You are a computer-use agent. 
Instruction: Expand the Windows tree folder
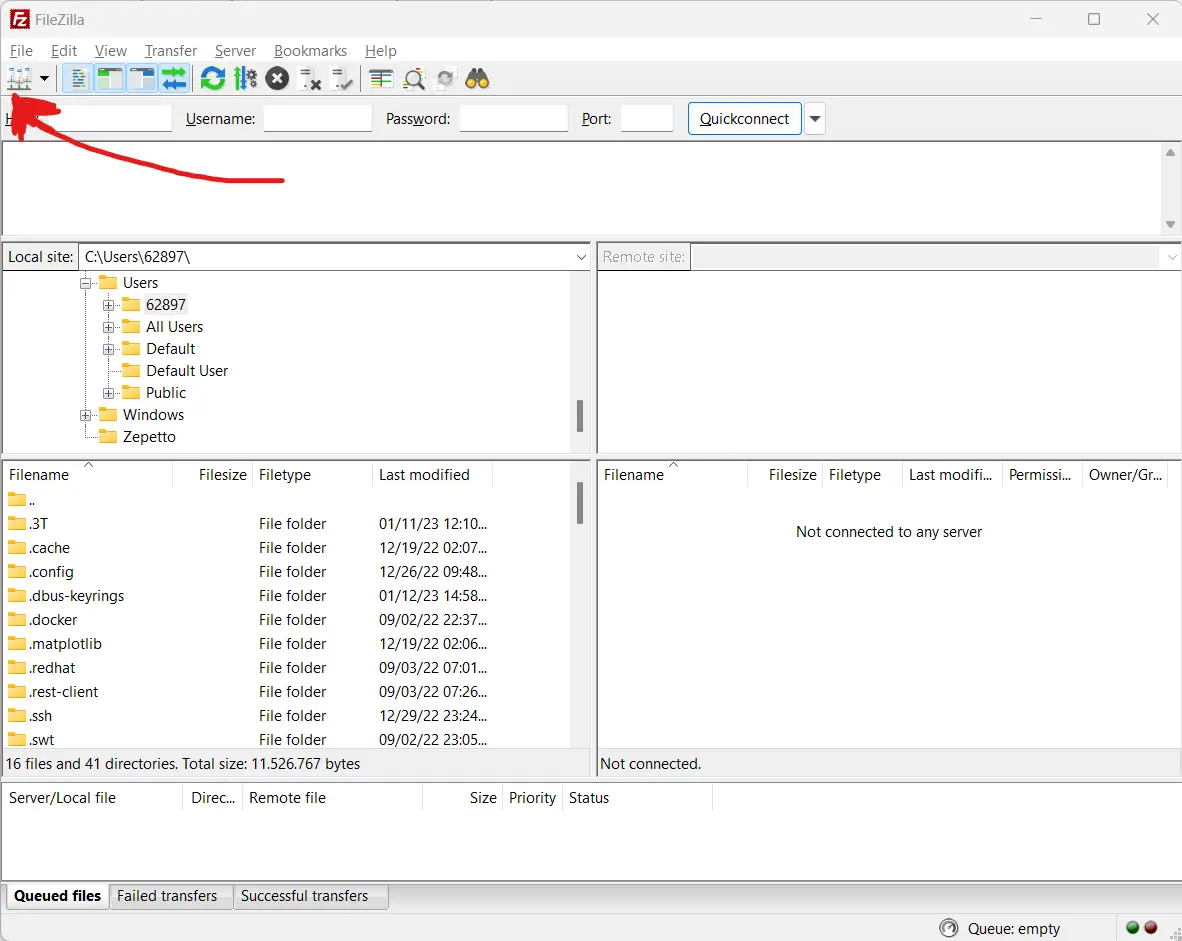coord(86,415)
